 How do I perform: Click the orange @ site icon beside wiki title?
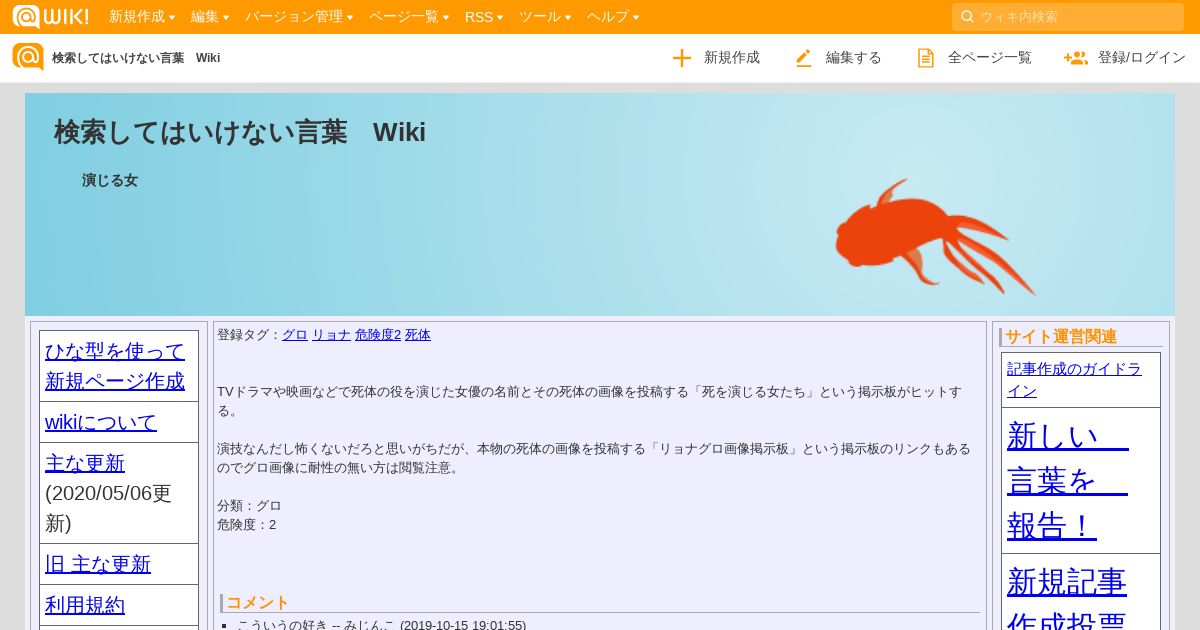point(28,57)
